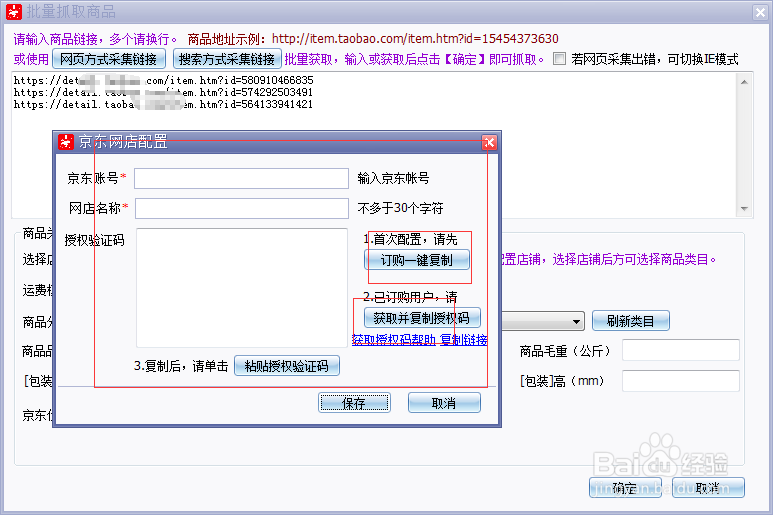Click the hint 输入京东帐号
This screenshot has width=773, height=515.
pos(393,178)
